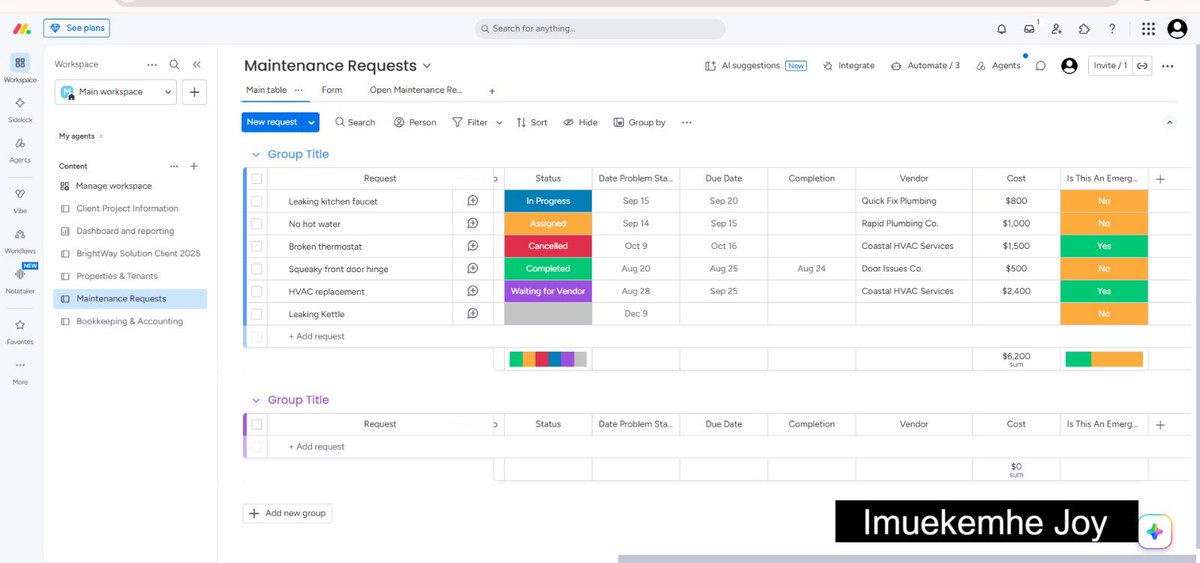Viewport: 1200px width, 563px height.
Task: Click Search for anything field
Action: click(599, 29)
